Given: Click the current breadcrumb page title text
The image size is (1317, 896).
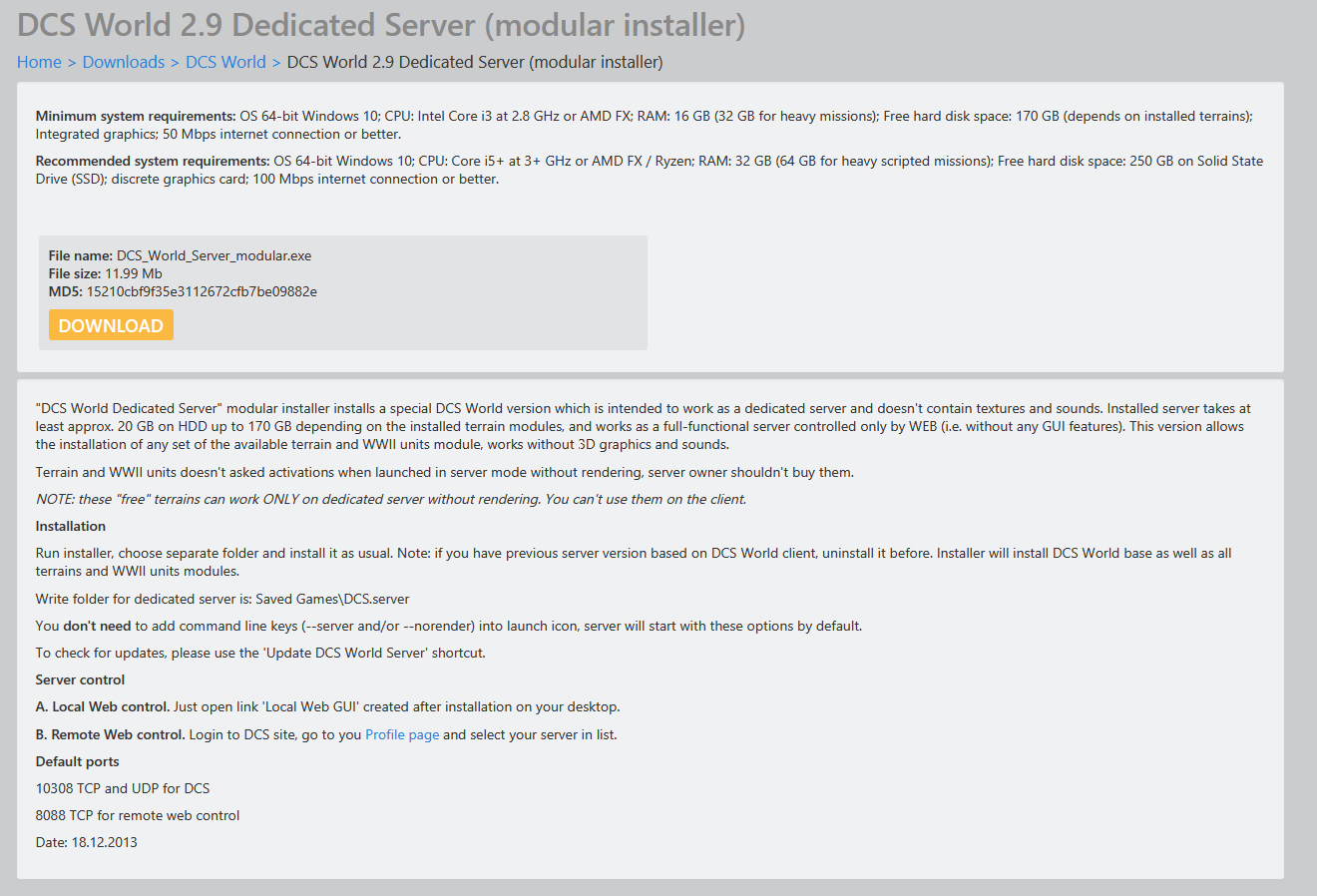Looking at the screenshot, I should point(475,62).
